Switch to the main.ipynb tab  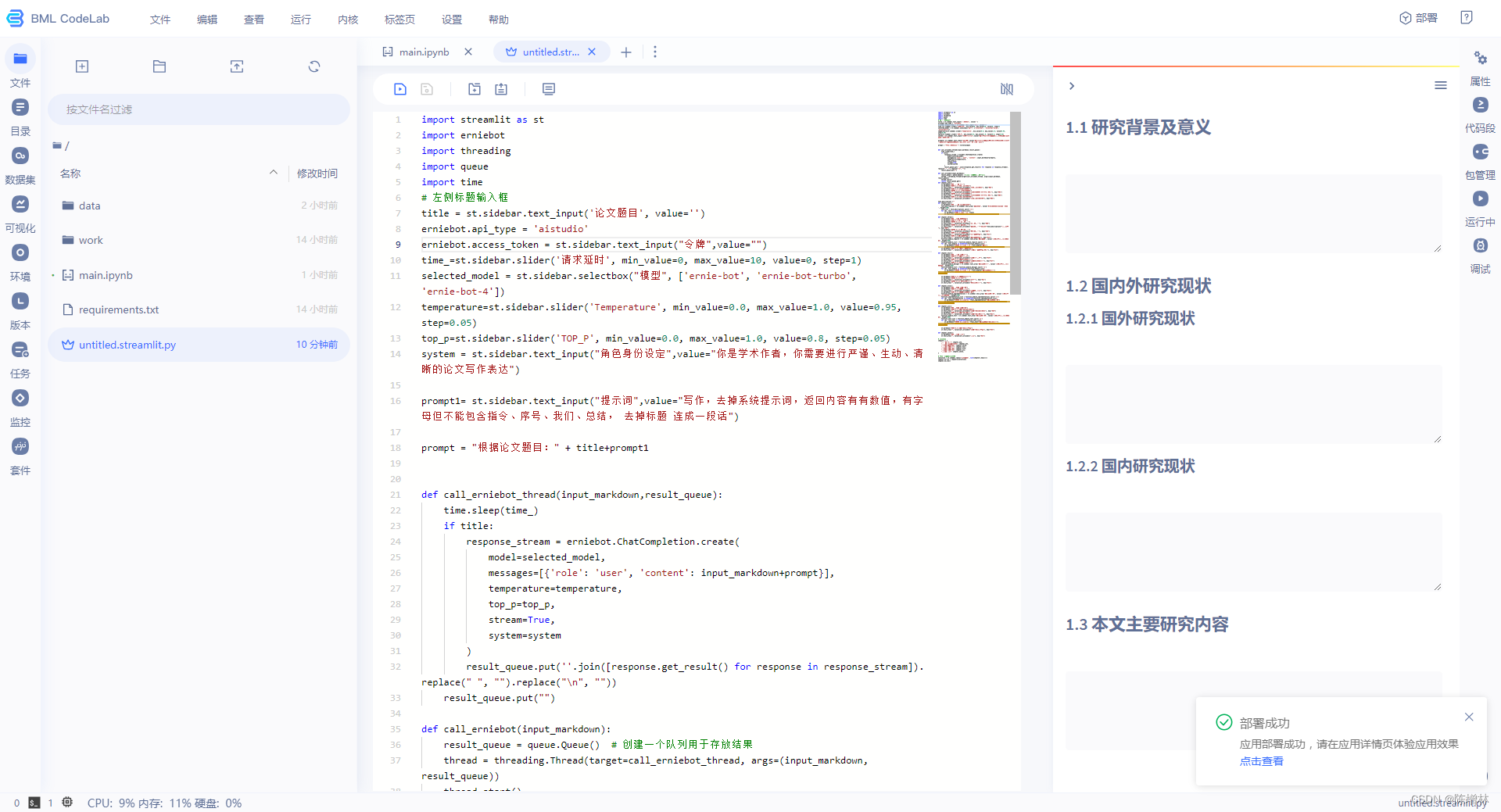424,52
